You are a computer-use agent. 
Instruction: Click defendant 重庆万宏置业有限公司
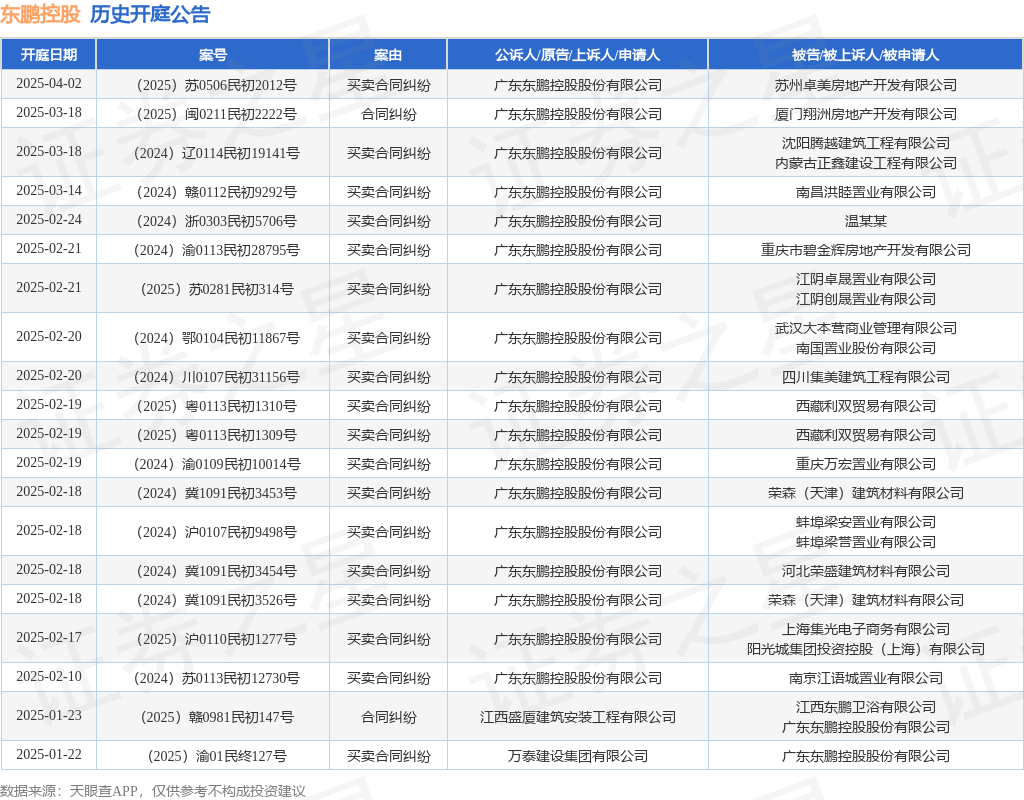[x=865, y=464]
